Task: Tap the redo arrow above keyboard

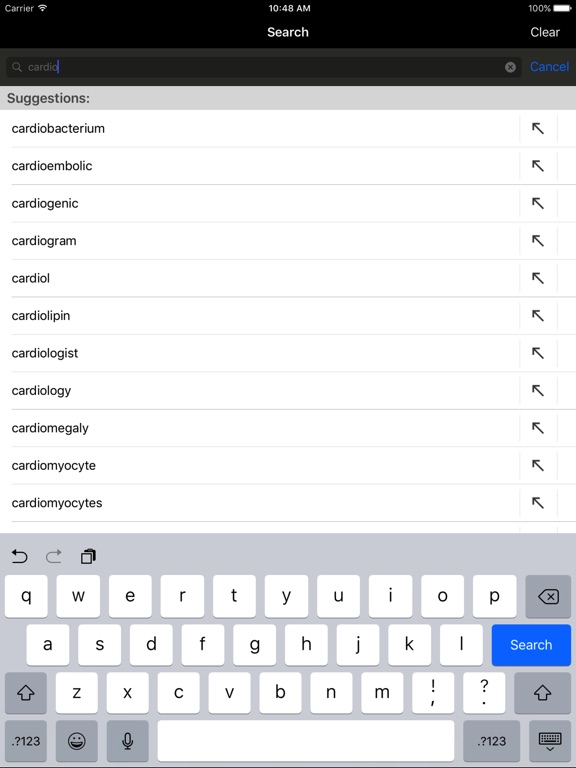Action: pyautogui.click(x=53, y=556)
